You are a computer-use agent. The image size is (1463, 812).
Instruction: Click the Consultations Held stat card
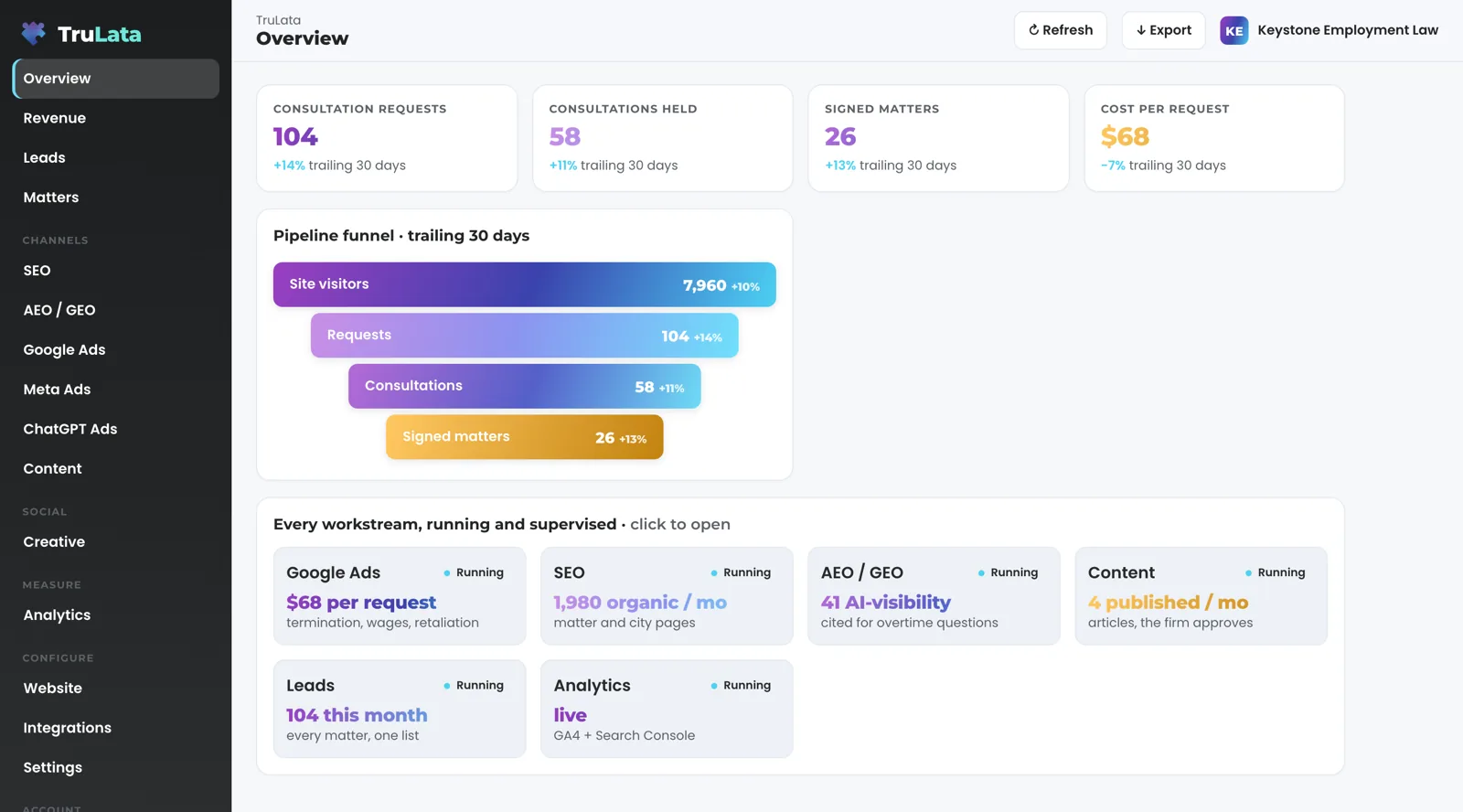point(663,138)
